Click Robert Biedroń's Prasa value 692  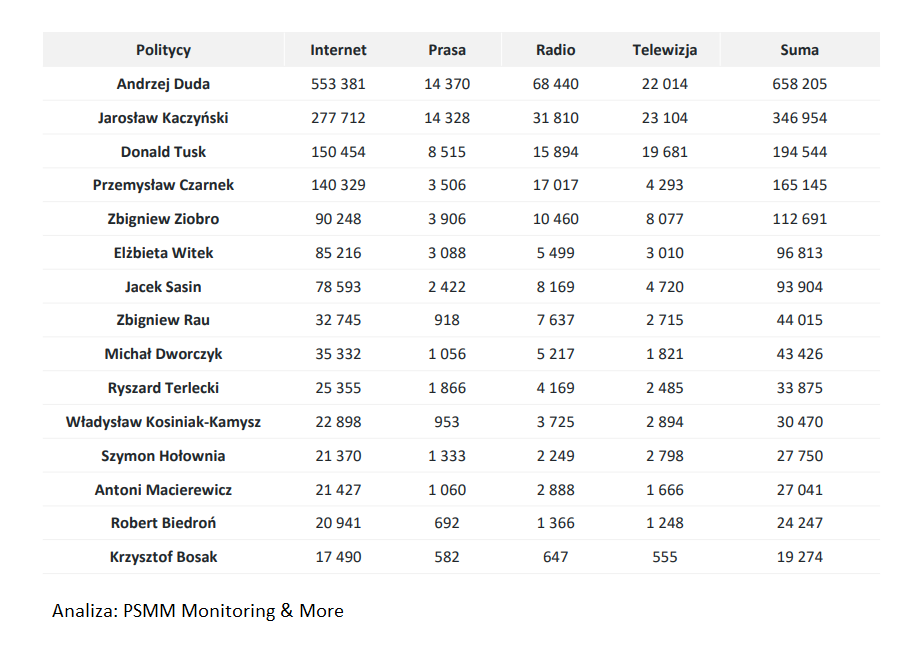click(447, 523)
